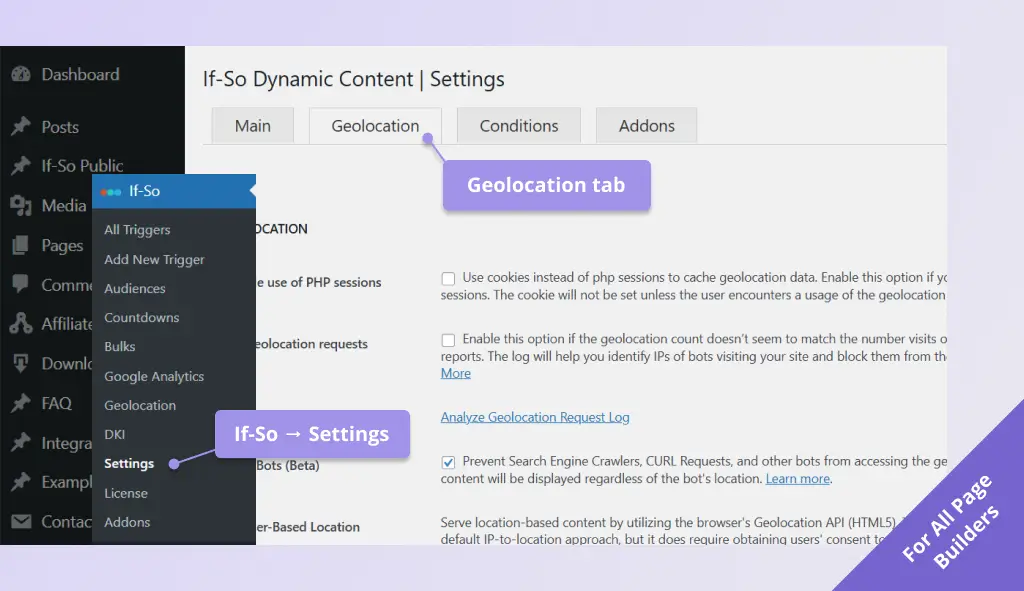Click the Media library icon
The height and width of the screenshot is (591, 1024).
tap(21, 206)
